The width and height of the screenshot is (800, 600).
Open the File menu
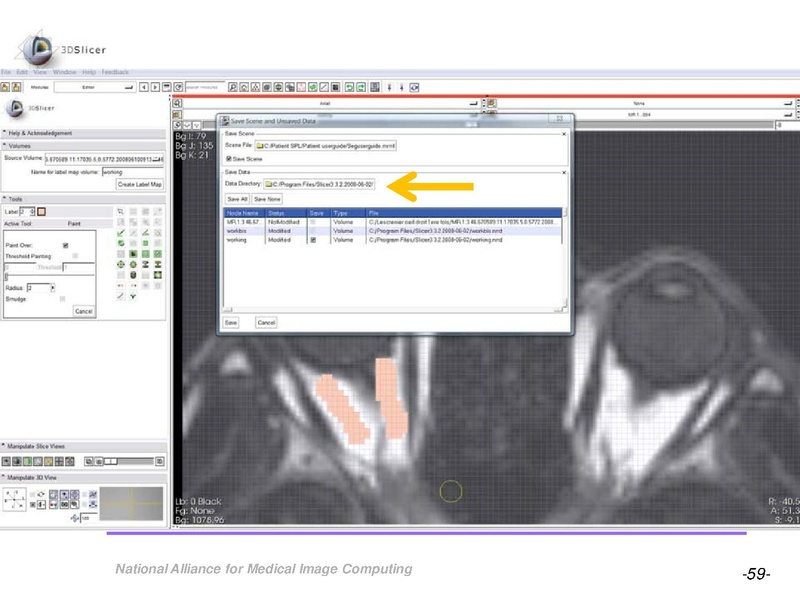pos(6,72)
